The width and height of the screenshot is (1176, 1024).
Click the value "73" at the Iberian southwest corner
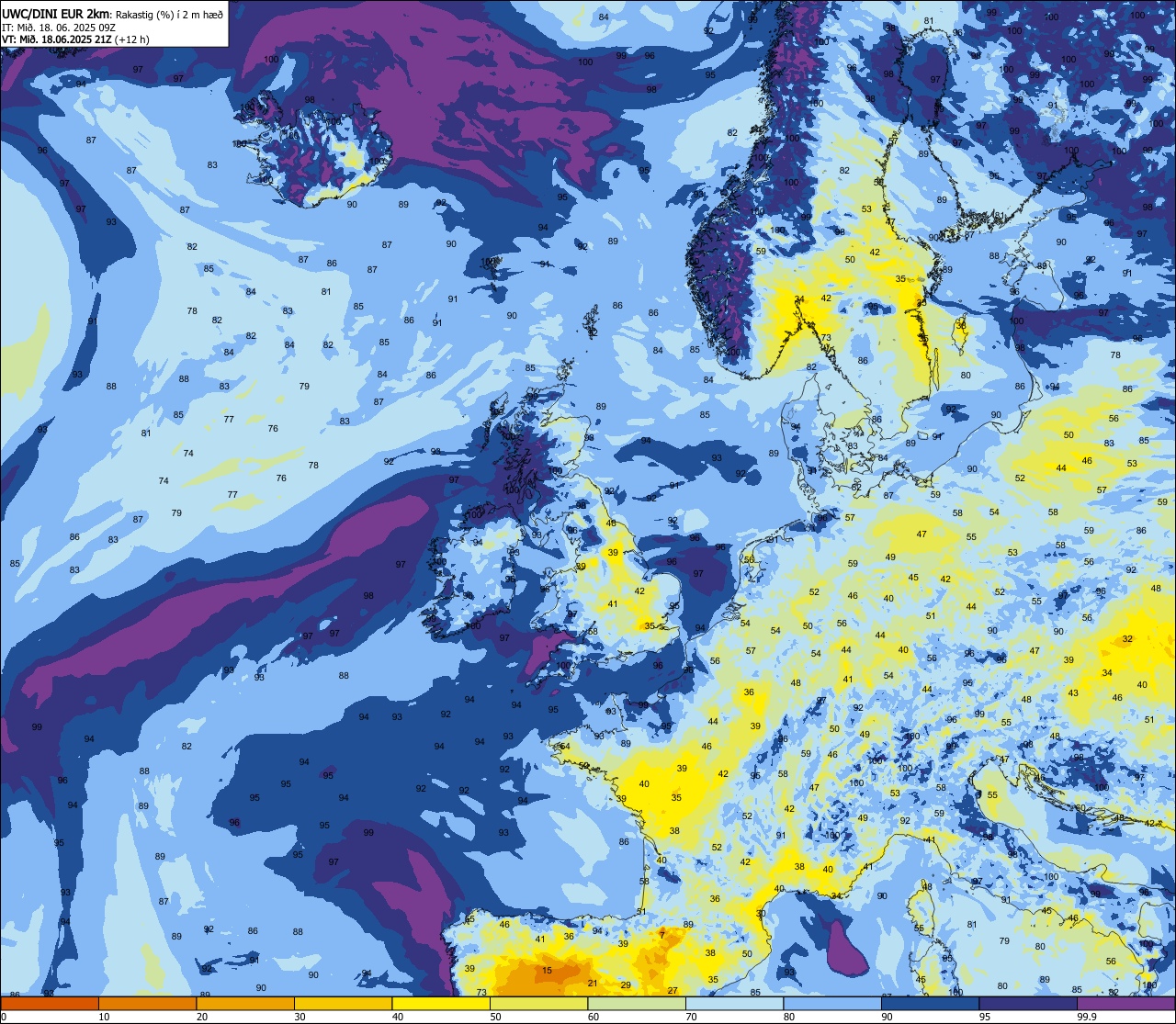coord(481,992)
